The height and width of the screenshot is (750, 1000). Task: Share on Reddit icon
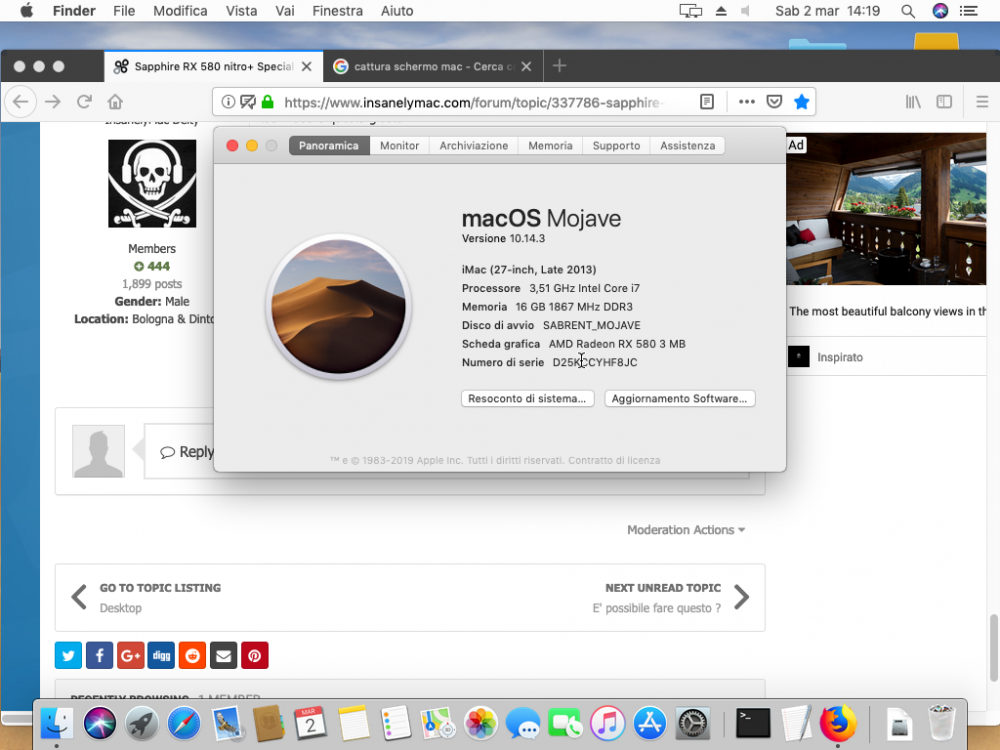pos(193,656)
